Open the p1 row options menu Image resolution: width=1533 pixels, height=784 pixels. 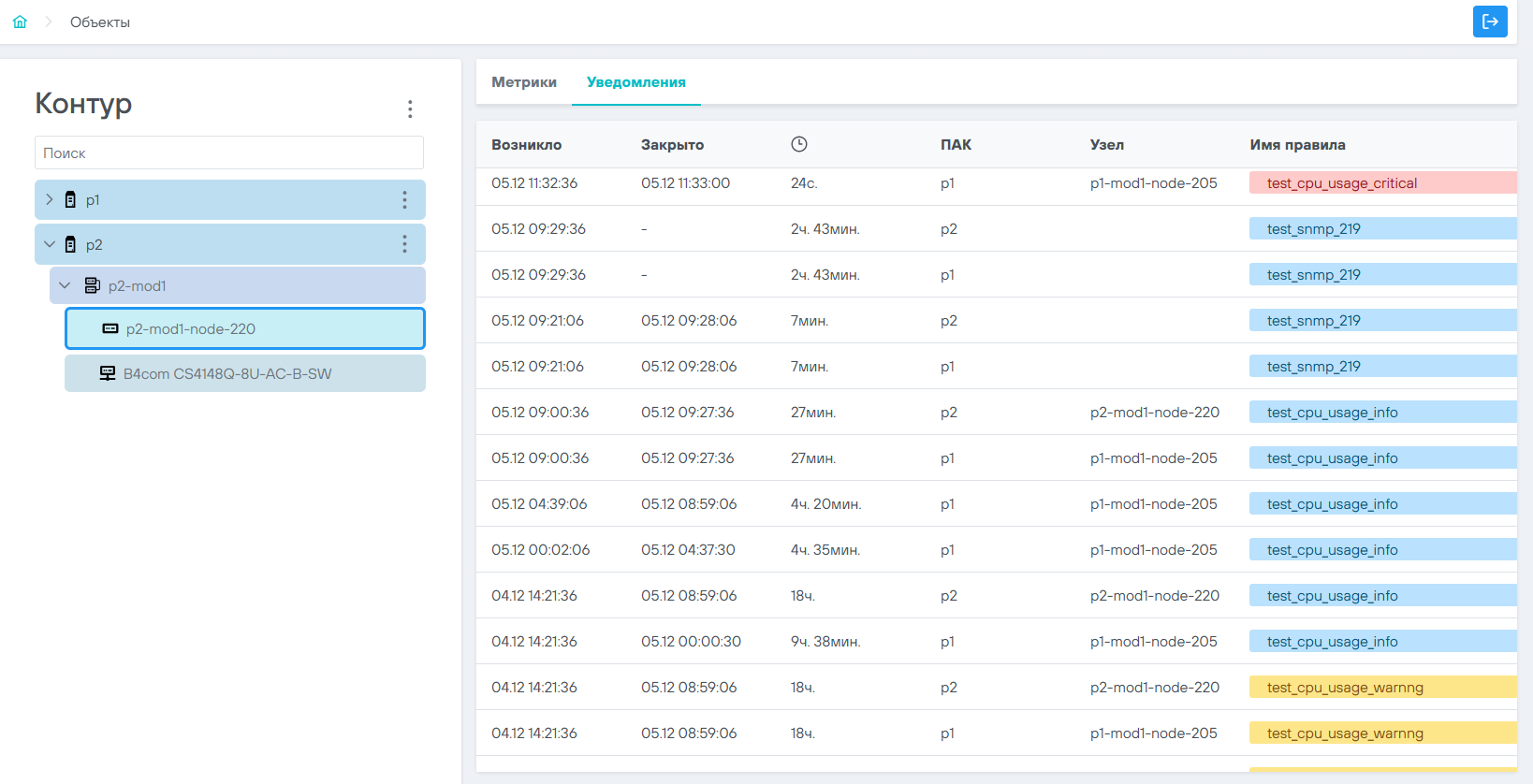coord(404,199)
